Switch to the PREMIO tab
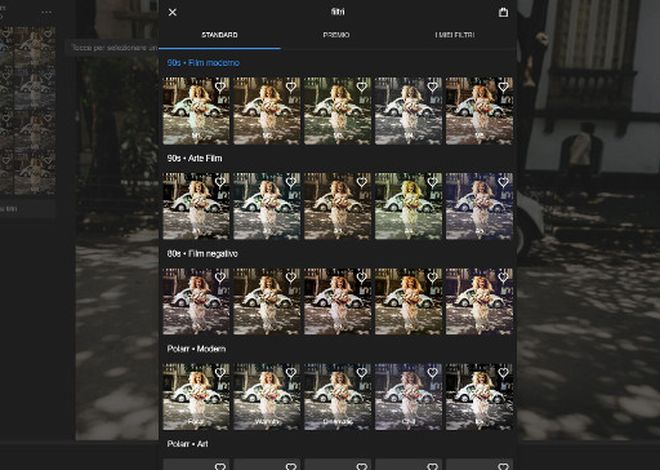 coord(336,35)
